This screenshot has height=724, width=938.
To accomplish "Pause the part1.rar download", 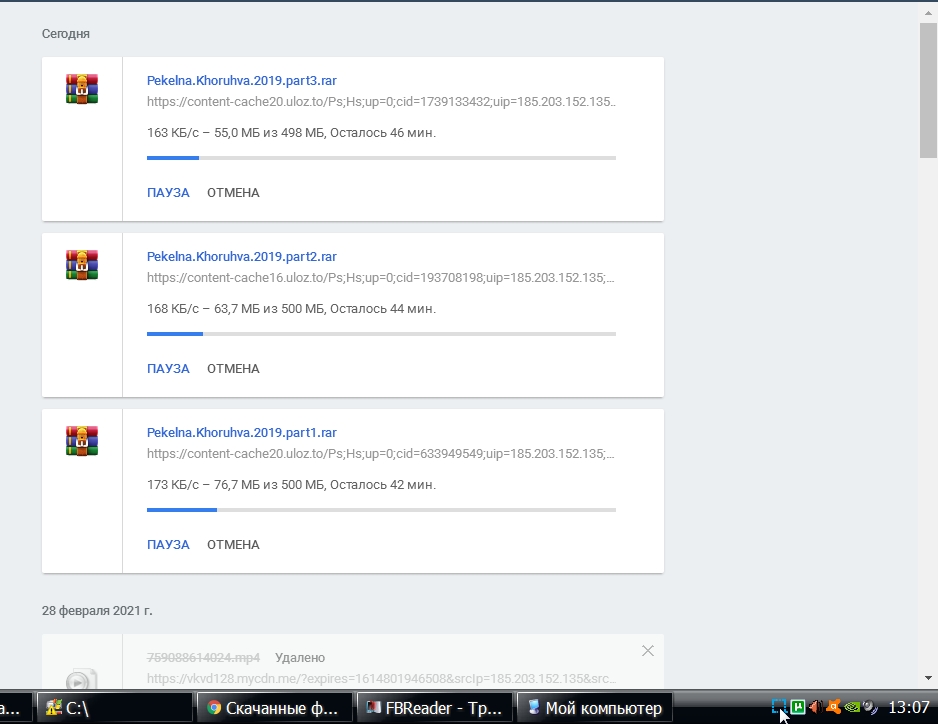I will tap(168, 544).
